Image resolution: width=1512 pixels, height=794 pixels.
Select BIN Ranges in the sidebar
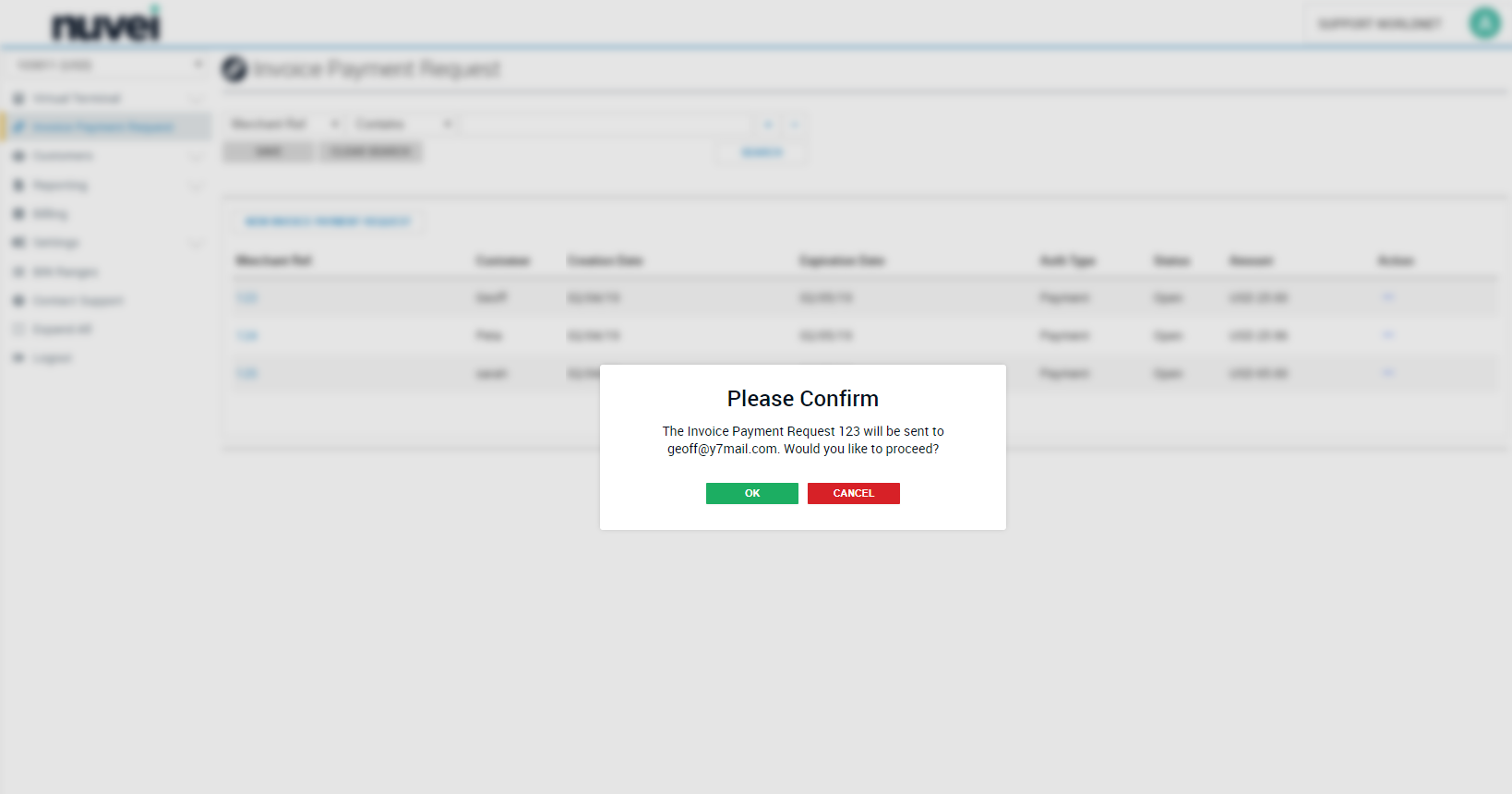pyautogui.click(x=65, y=272)
